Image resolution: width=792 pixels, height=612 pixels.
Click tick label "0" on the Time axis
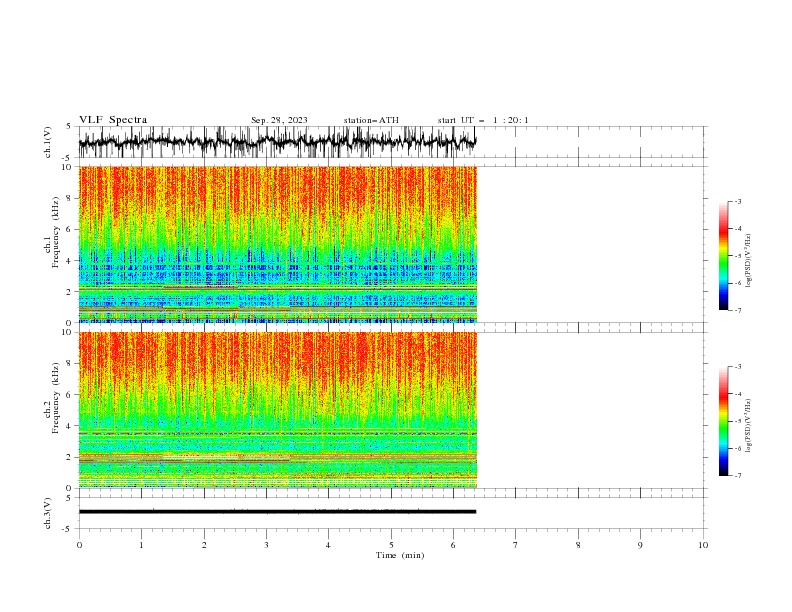79,545
